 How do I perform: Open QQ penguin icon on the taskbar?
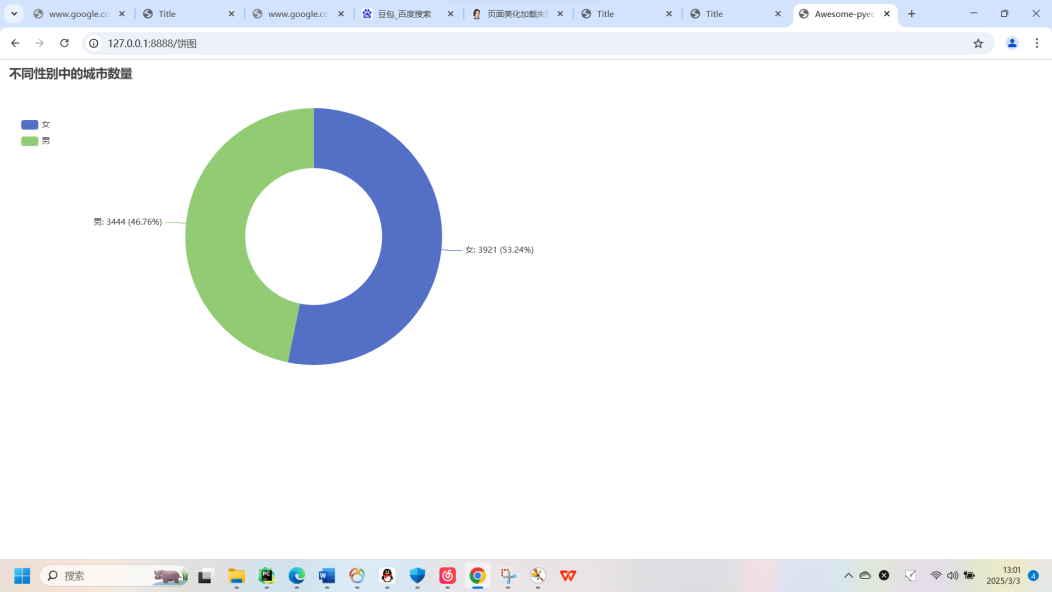pos(387,575)
